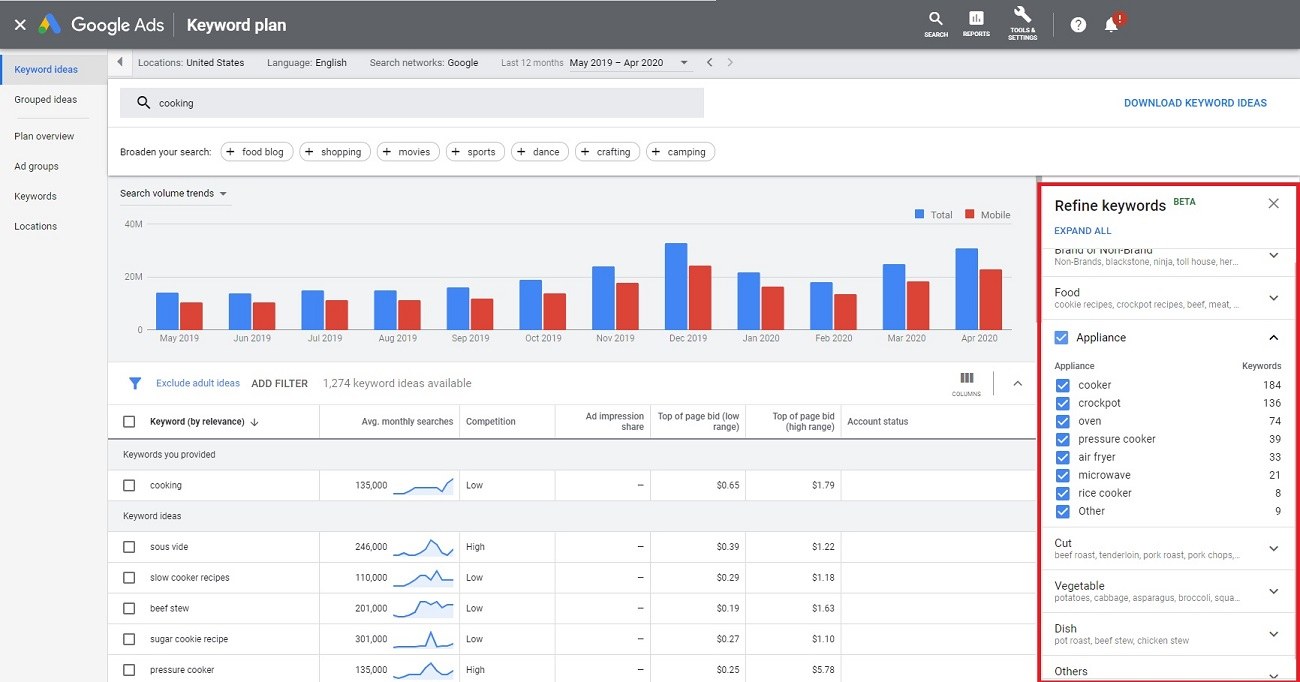Collapse the left navigation arrow
Screen dimensions: 1300x682
point(120,62)
